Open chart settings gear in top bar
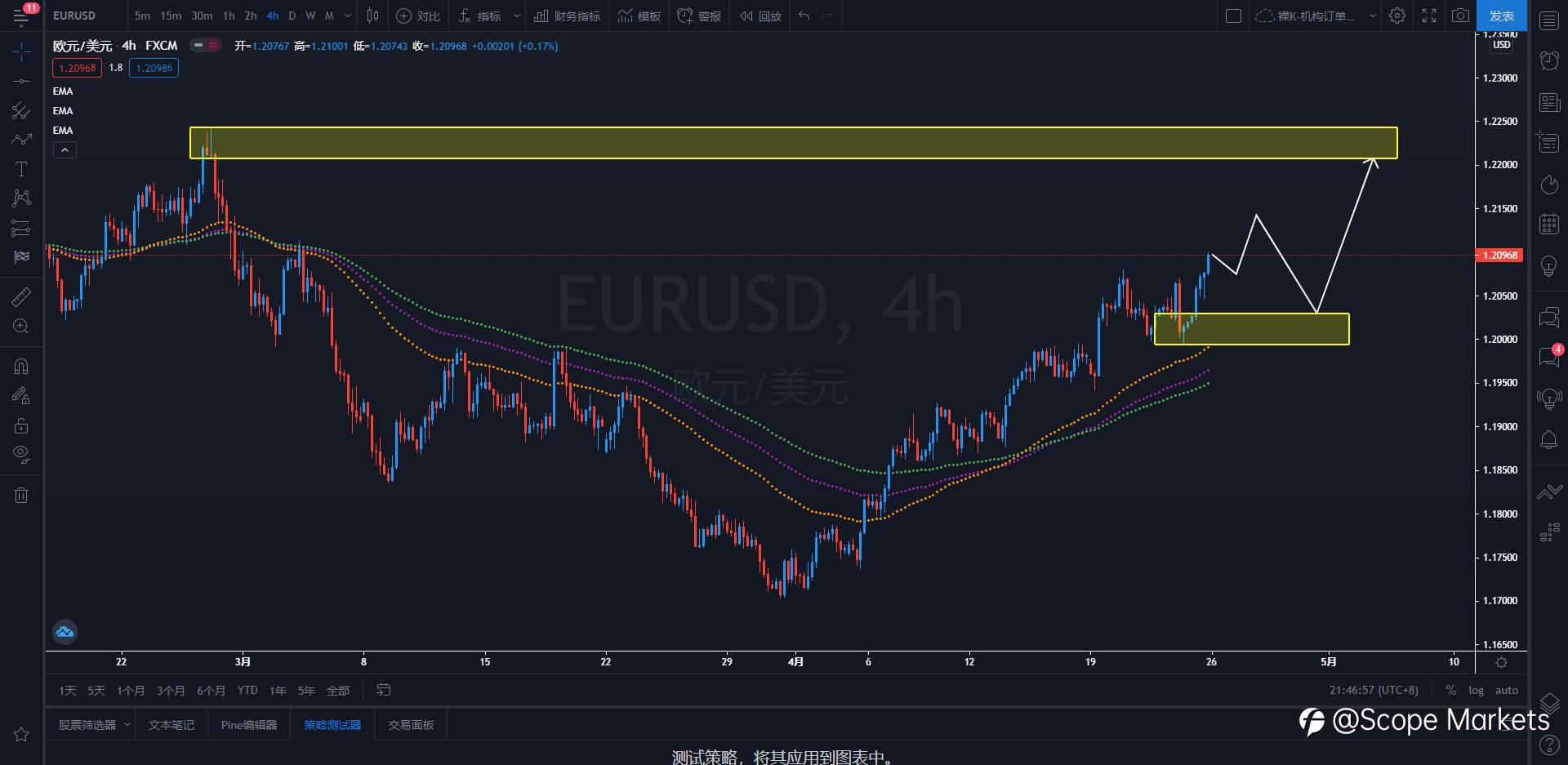The image size is (1568, 765). coord(1397,16)
